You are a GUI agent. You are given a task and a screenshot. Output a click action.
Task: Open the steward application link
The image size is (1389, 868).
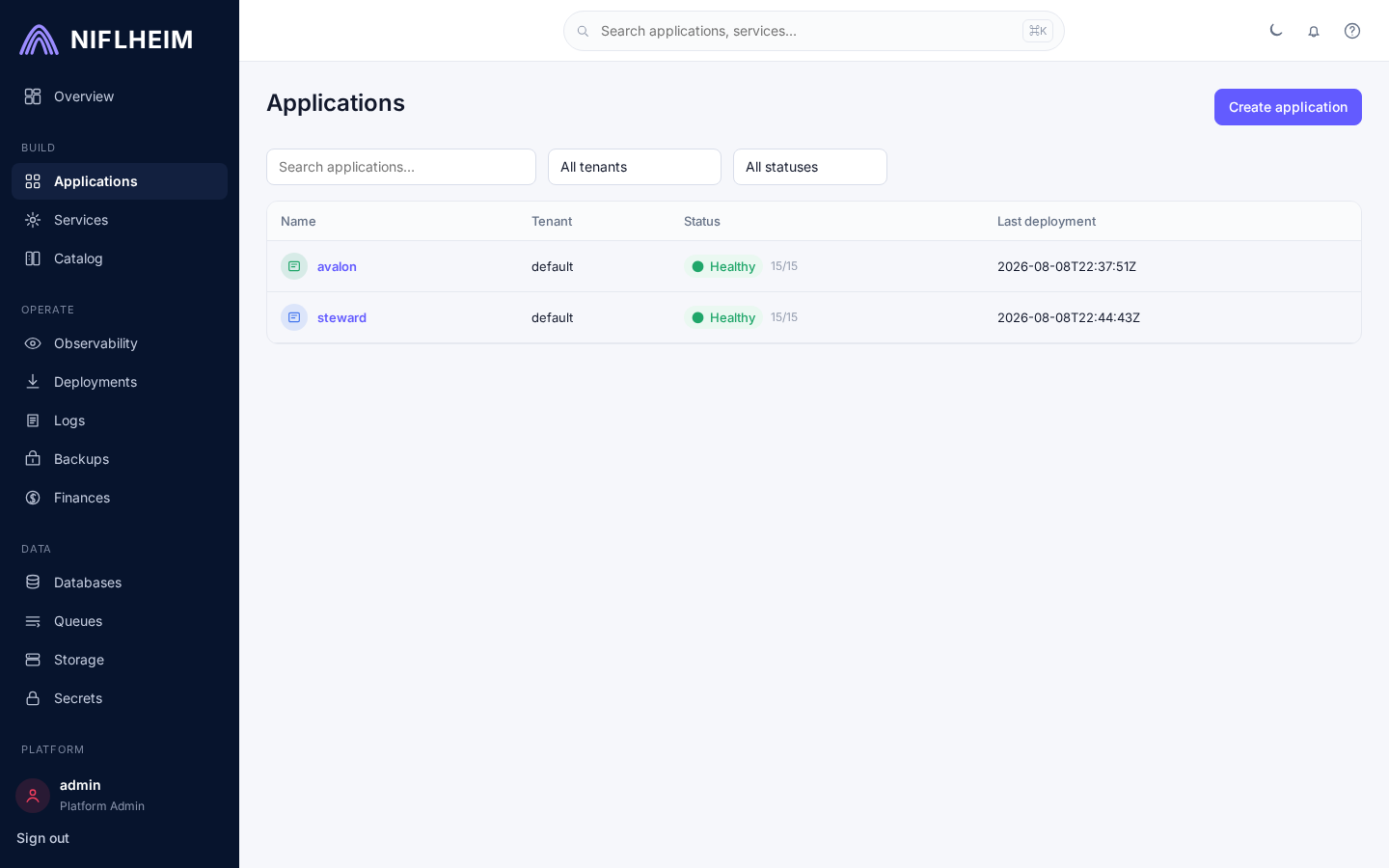tap(341, 317)
